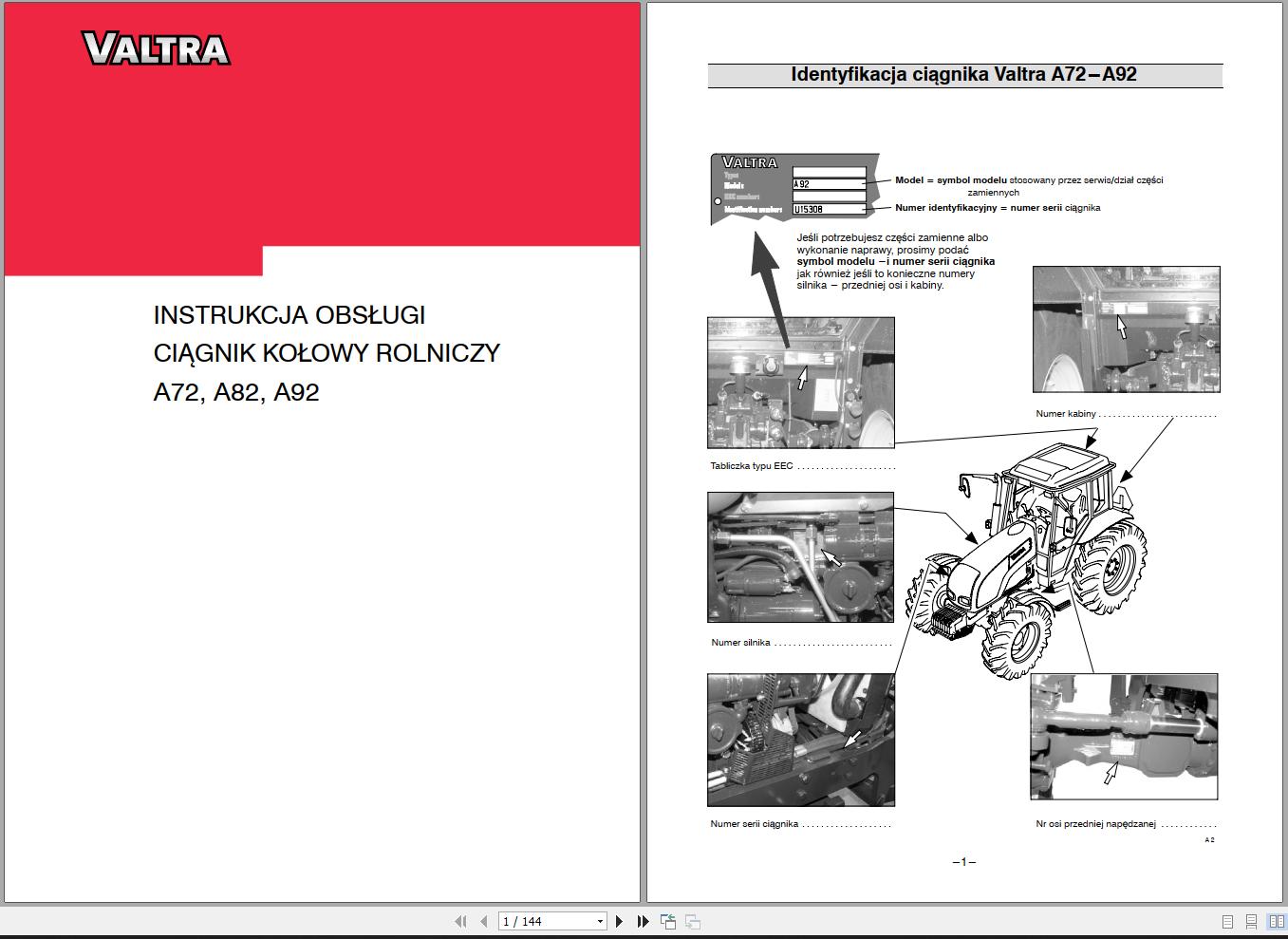Click the previous view navigation icon
Screen dimensions: 1288x939
(x=668, y=921)
